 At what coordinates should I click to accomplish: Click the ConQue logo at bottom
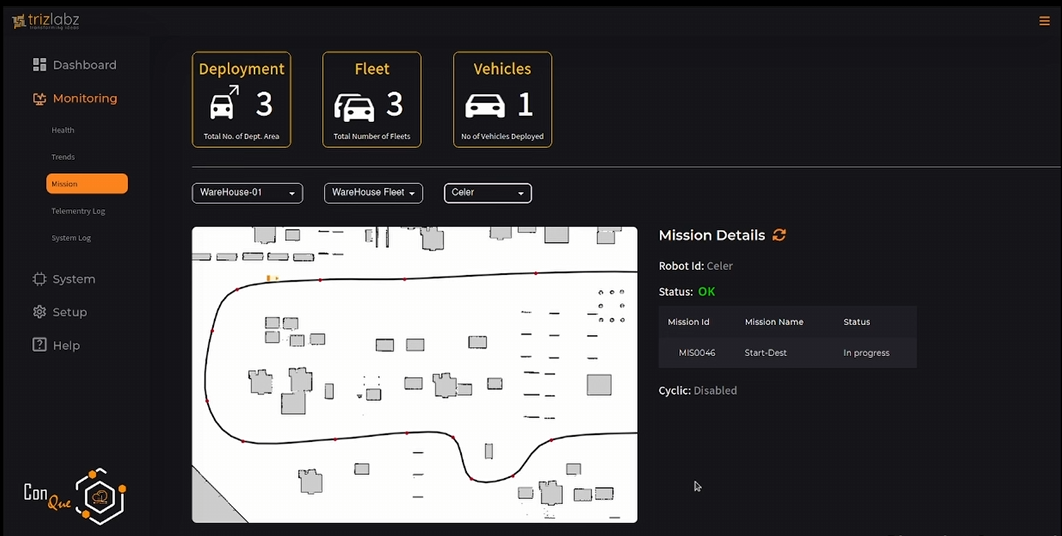(x=75, y=495)
